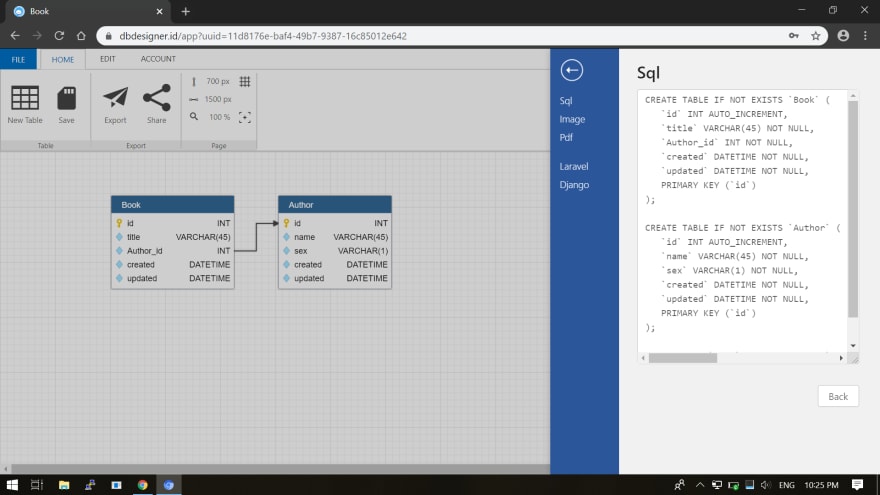Open Export with the paper plane icon

(115, 98)
